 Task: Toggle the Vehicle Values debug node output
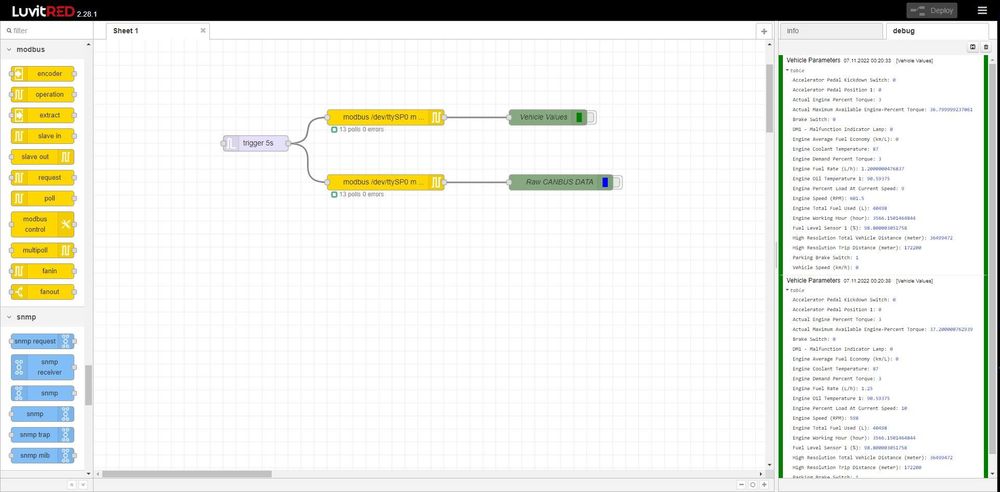tap(590, 117)
